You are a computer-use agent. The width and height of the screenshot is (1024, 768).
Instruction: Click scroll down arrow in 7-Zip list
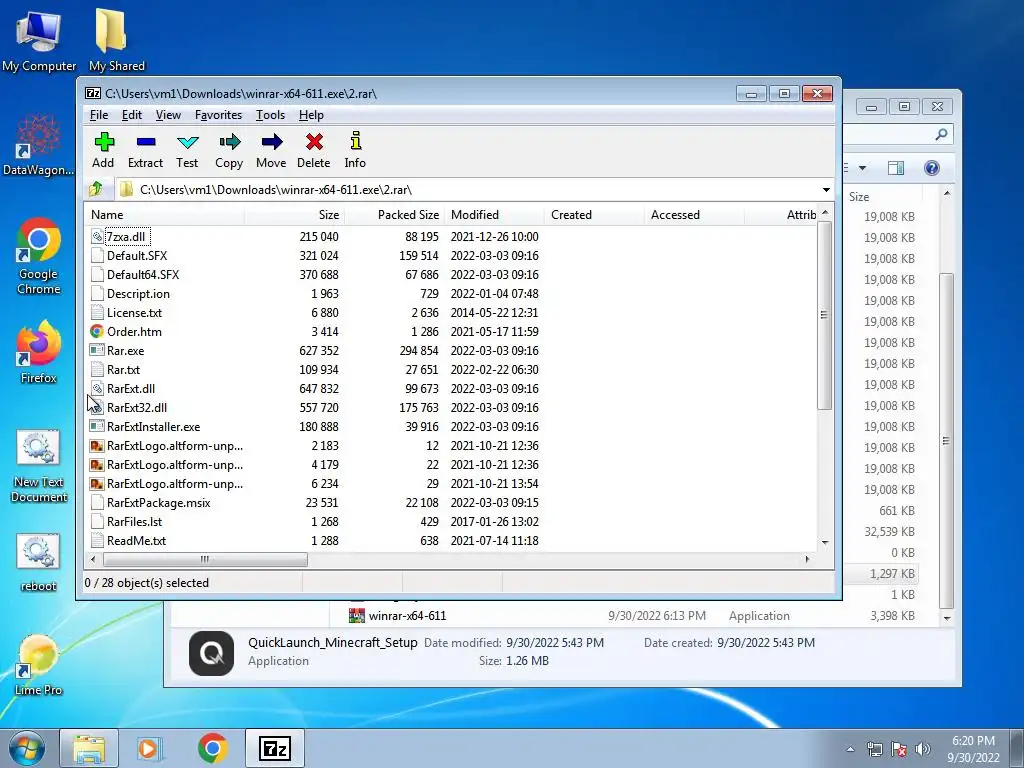point(825,542)
